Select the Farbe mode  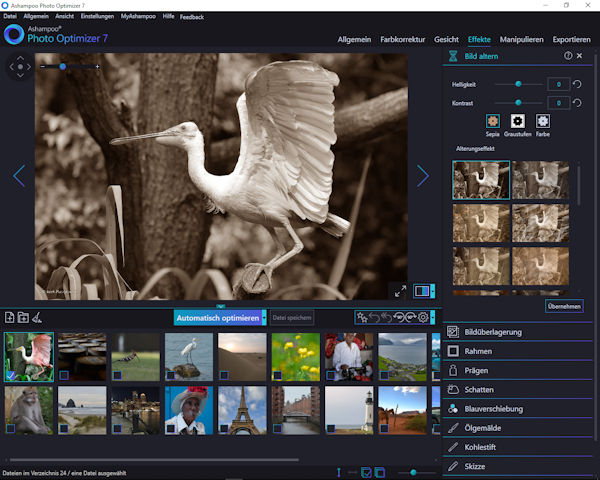(x=543, y=122)
